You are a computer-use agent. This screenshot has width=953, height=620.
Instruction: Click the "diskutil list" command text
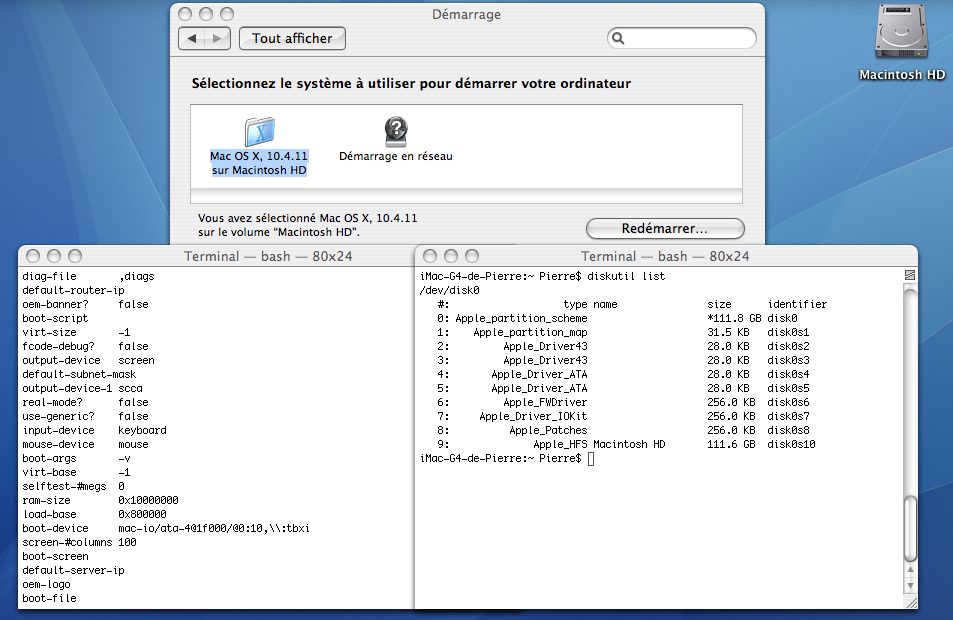626,276
